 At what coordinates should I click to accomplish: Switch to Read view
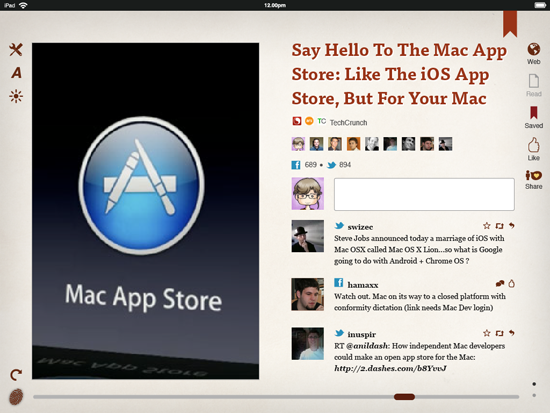pyautogui.click(x=534, y=85)
